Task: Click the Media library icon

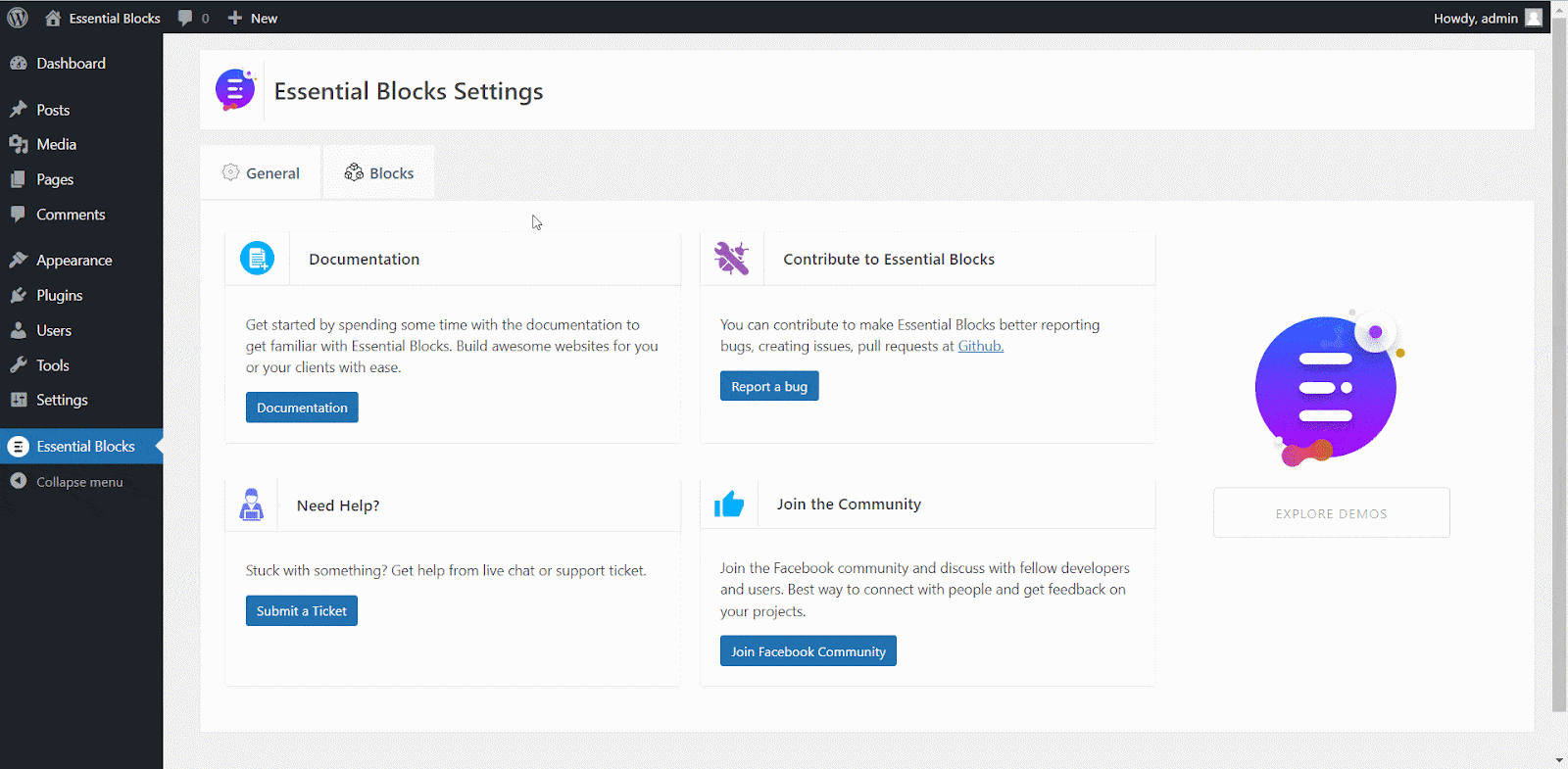Action: 19,144
